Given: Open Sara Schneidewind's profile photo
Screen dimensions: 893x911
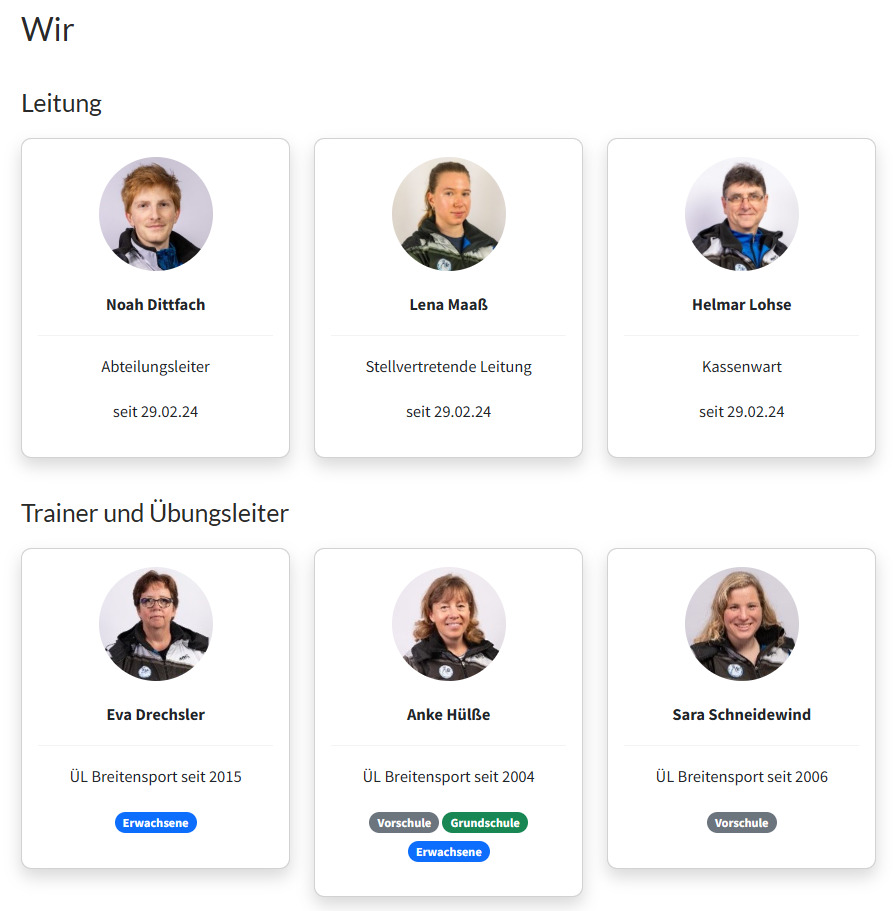Looking at the screenshot, I should [741, 624].
